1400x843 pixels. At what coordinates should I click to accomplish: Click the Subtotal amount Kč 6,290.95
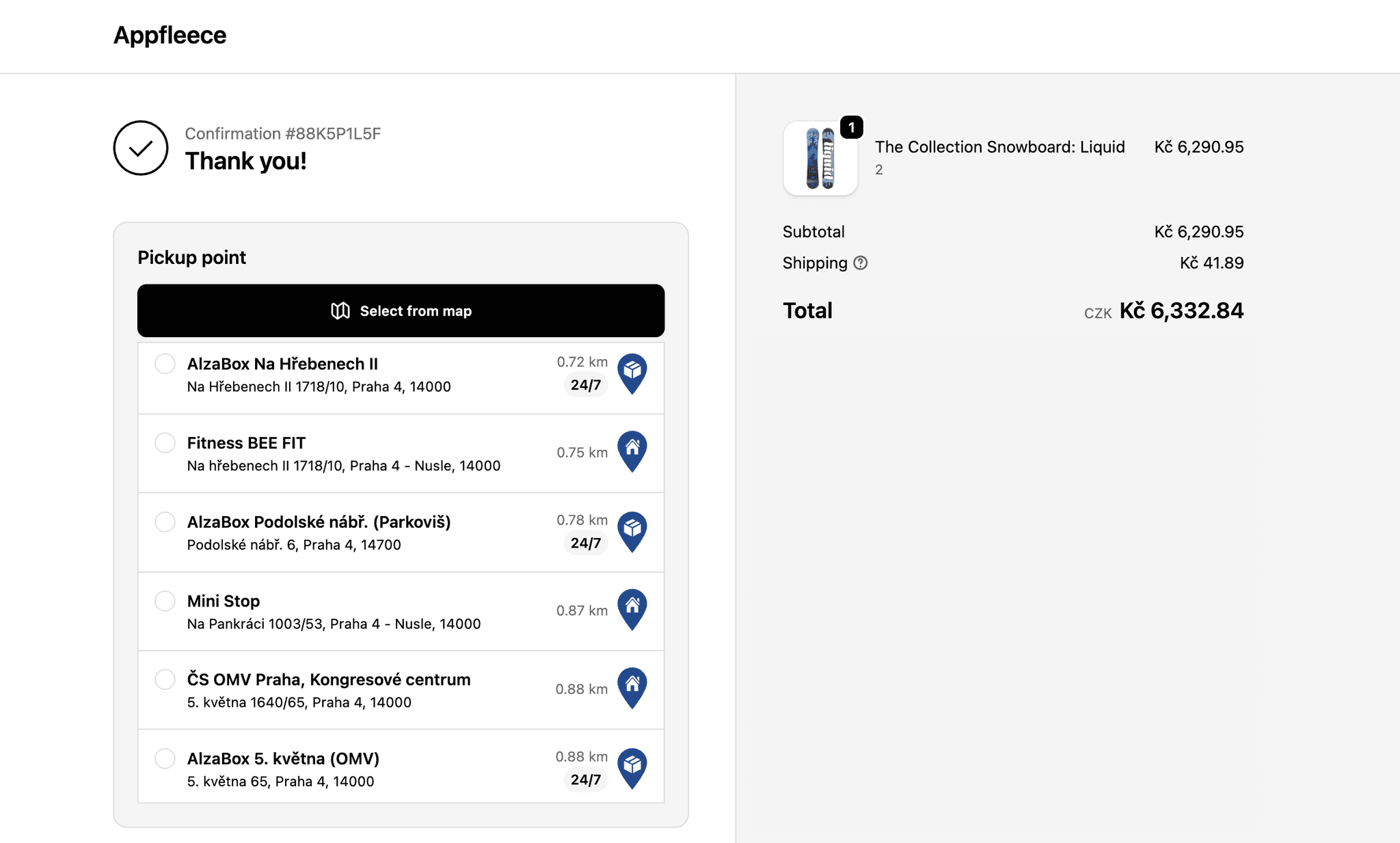pyautogui.click(x=1199, y=232)
